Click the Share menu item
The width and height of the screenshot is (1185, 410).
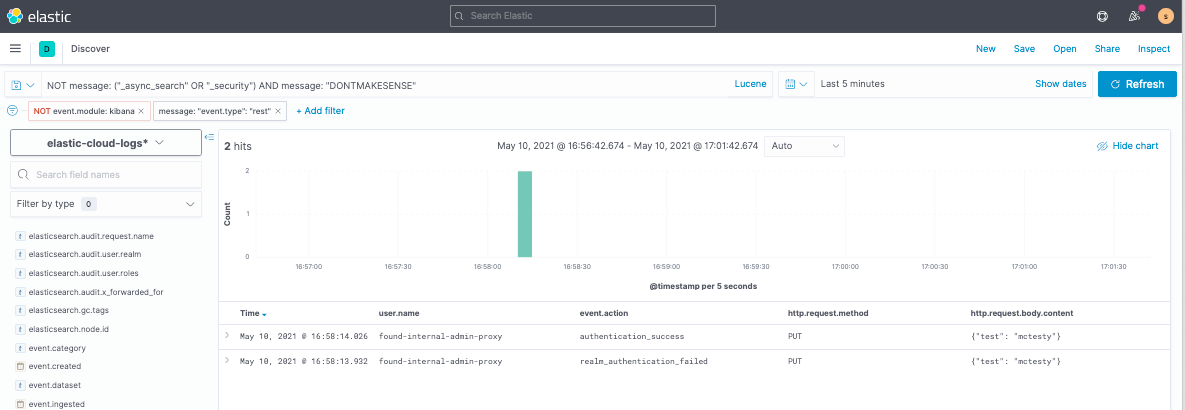pos(1107,49)
